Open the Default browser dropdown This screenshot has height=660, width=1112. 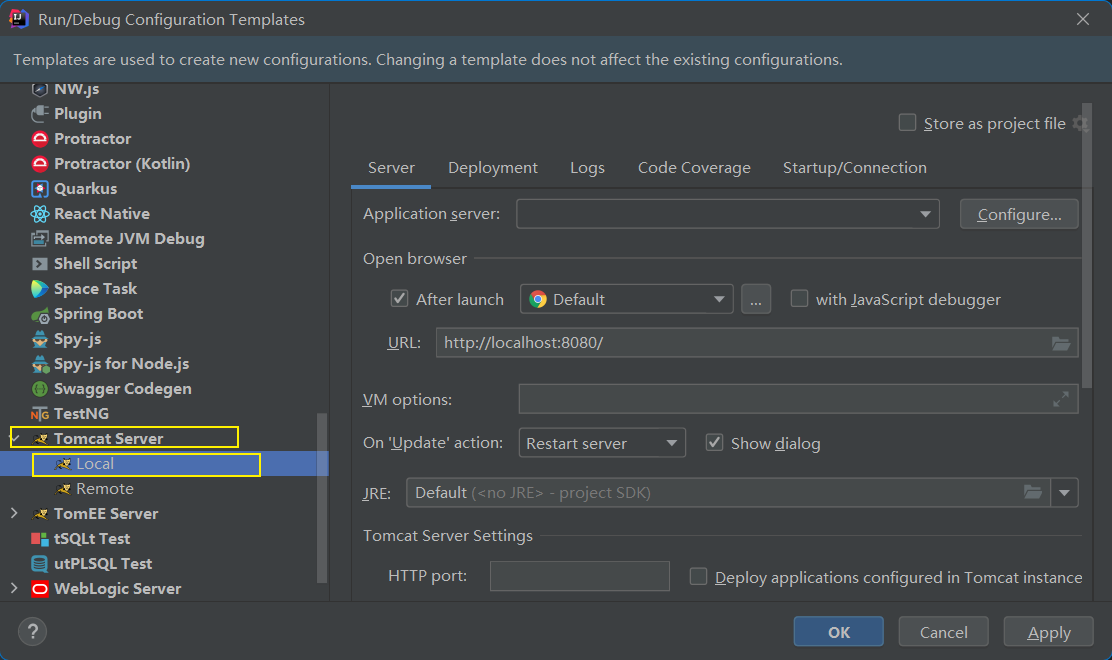coord(626,299)
